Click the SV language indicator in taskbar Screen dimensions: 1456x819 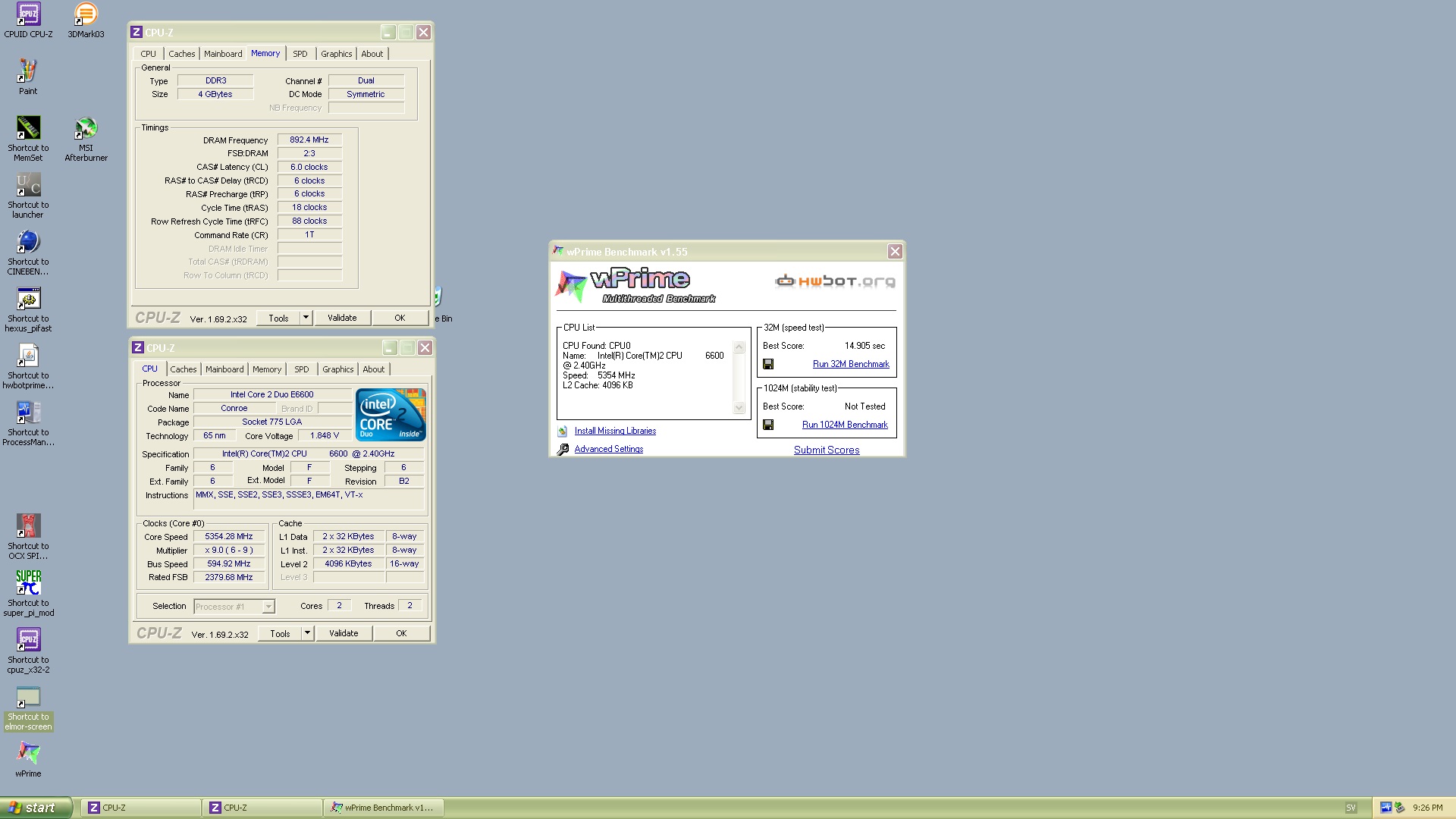point(1351,808)
